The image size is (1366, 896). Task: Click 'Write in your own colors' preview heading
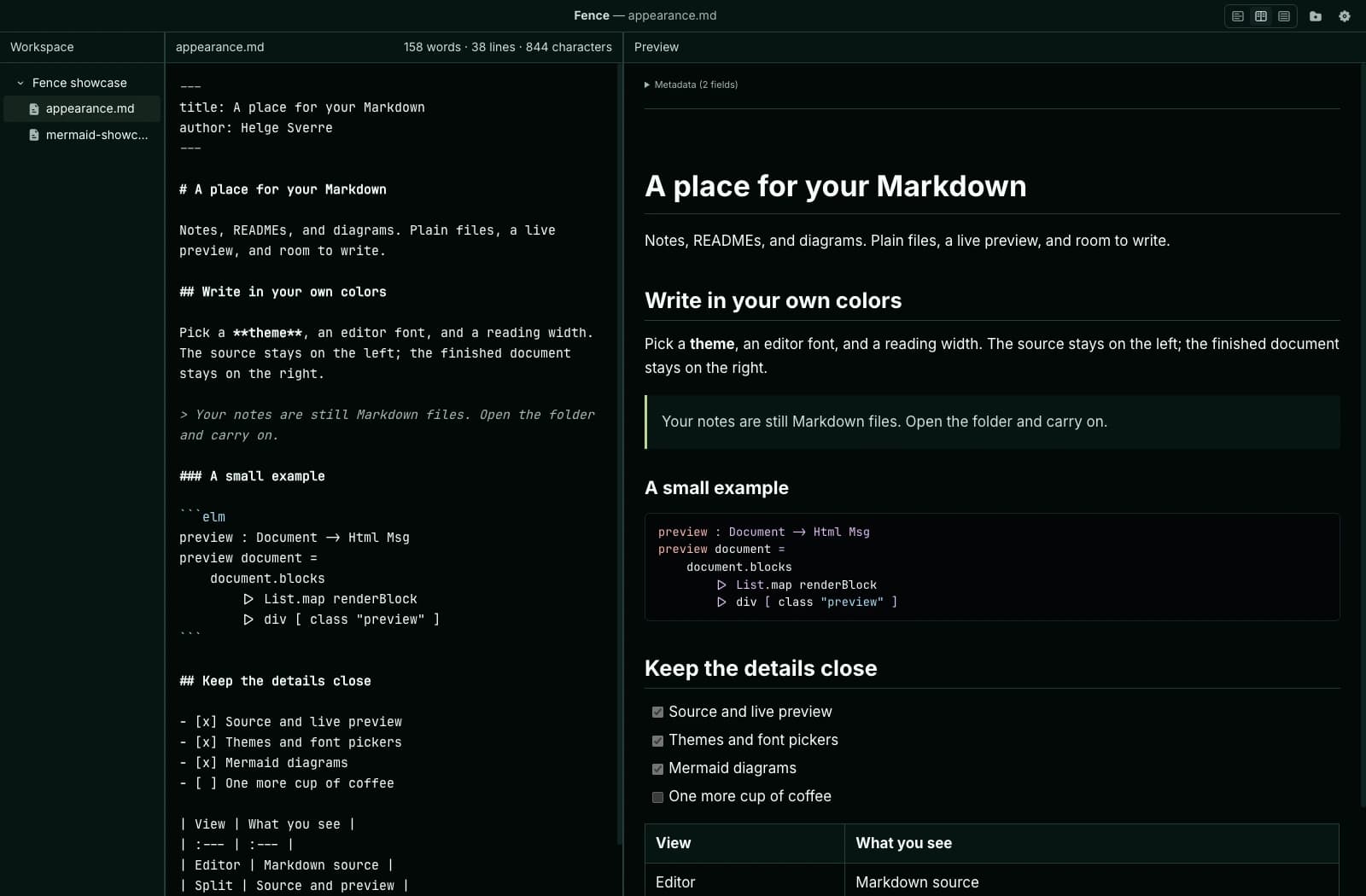(x=773, y=300)
